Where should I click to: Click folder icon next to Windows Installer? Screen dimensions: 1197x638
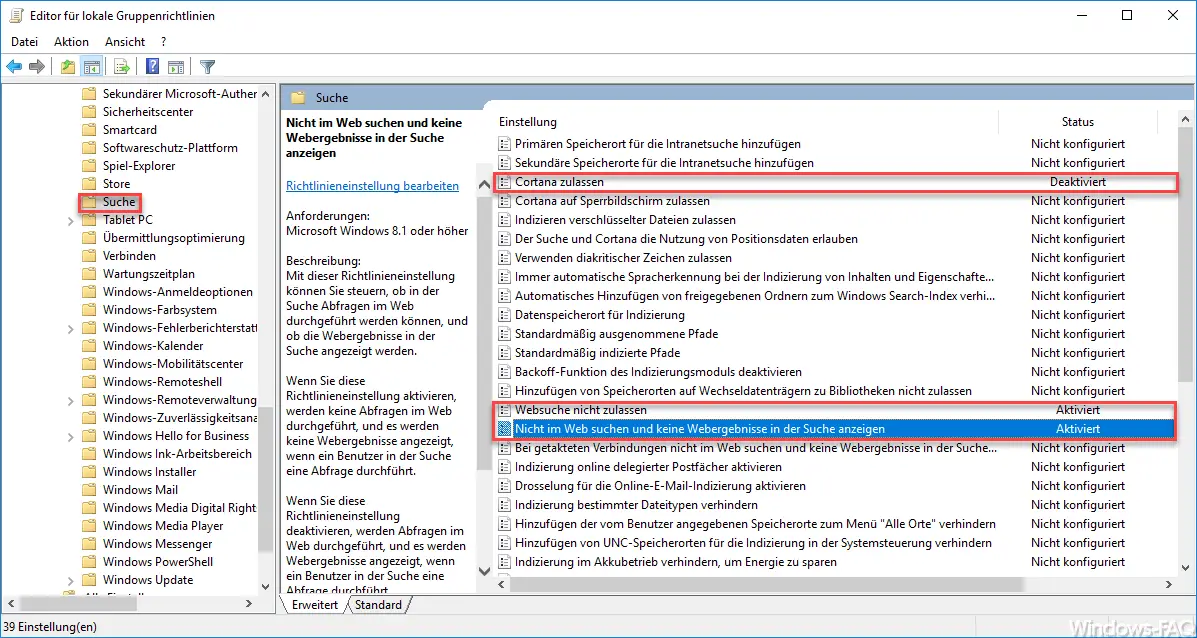(x=89, y=472)
